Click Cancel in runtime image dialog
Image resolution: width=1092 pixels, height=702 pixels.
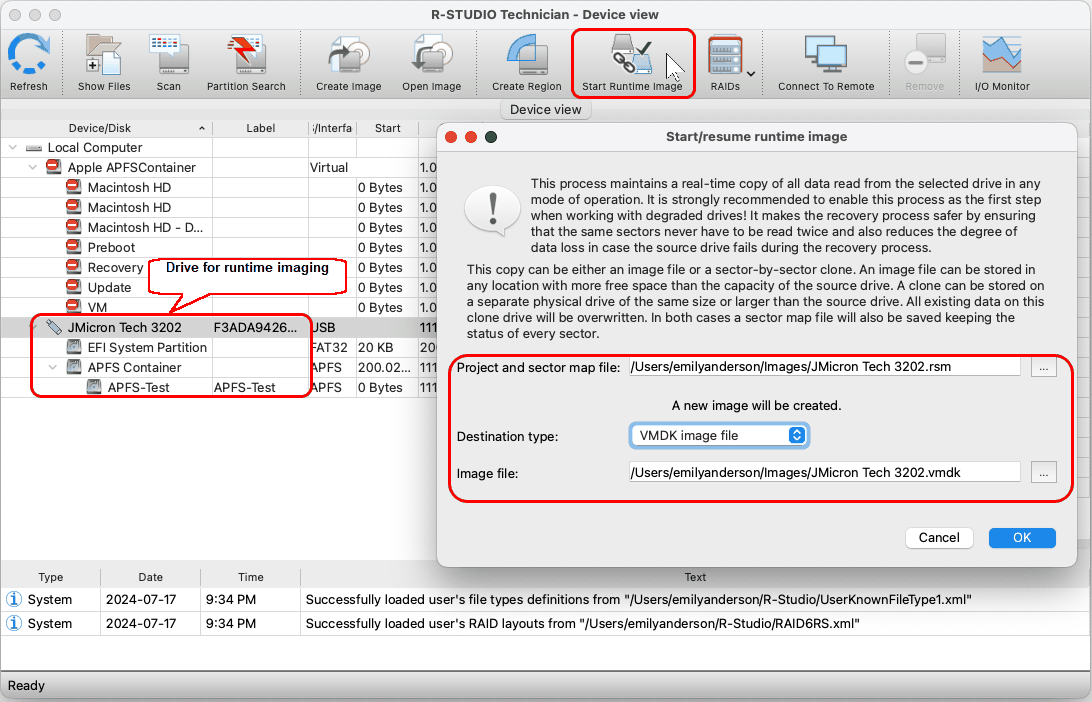939,538
